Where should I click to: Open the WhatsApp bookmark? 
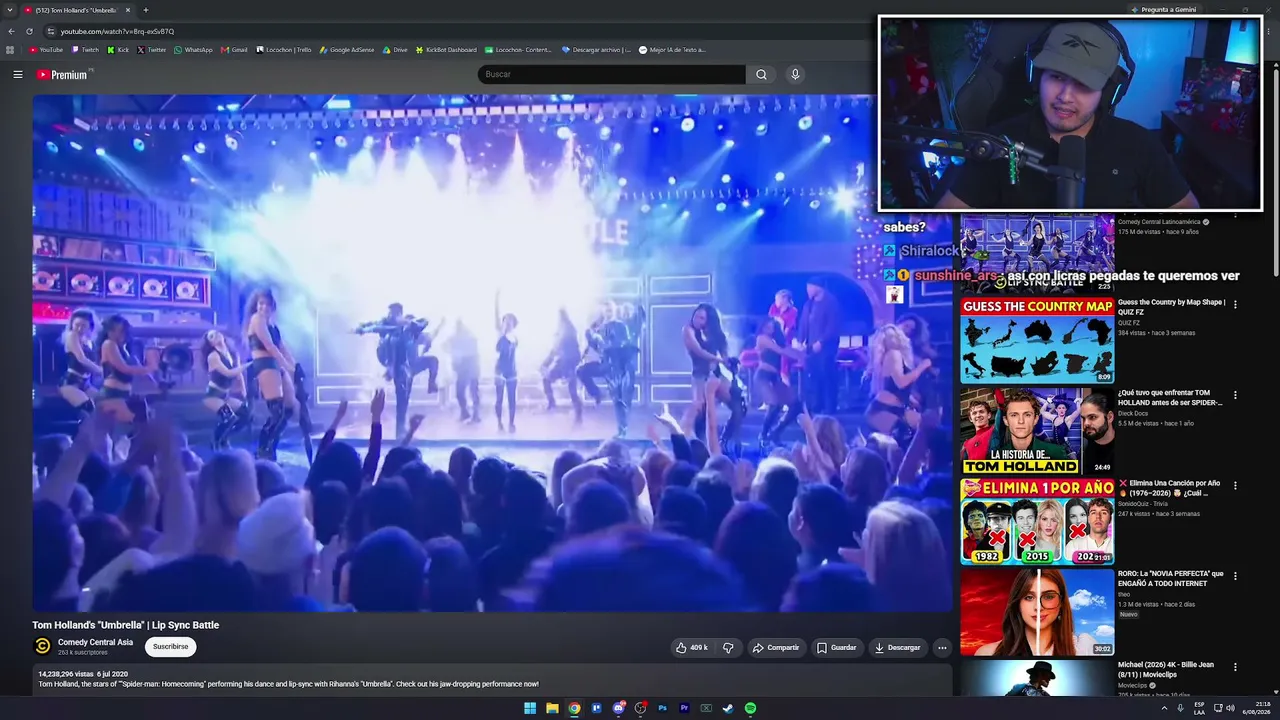pyautogui.click(x=193, y=49)
